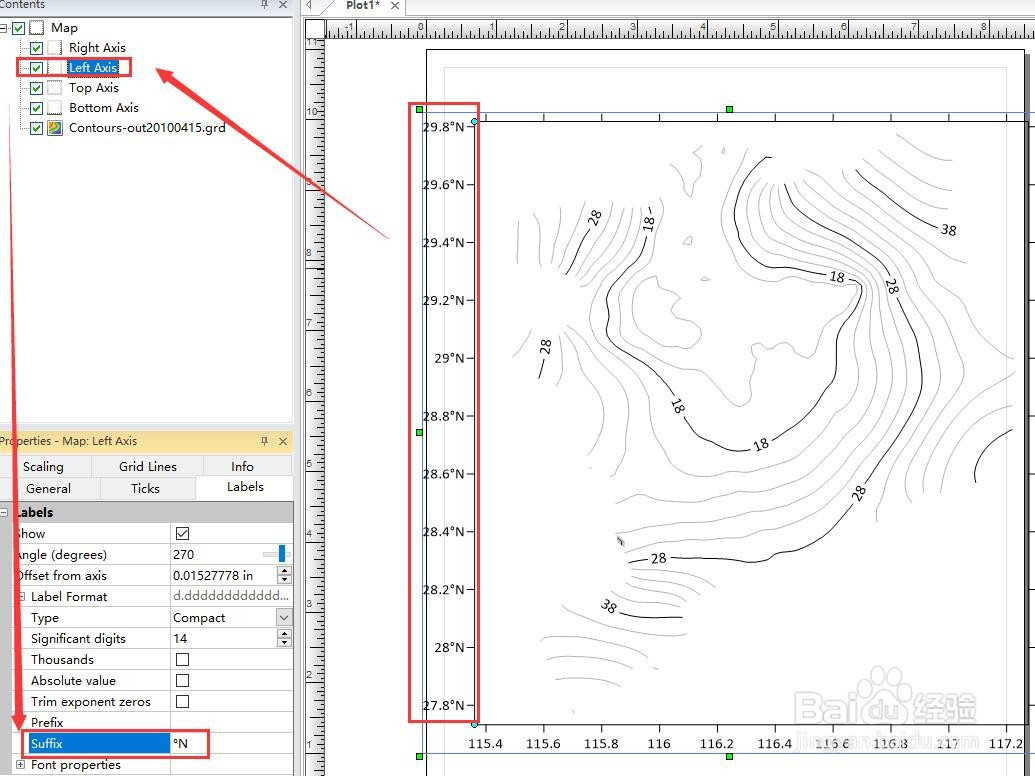This screenshot has height=776, width=1035.
Task: Select Left Axis in Contents tree
Action: [x=93, y=67]
